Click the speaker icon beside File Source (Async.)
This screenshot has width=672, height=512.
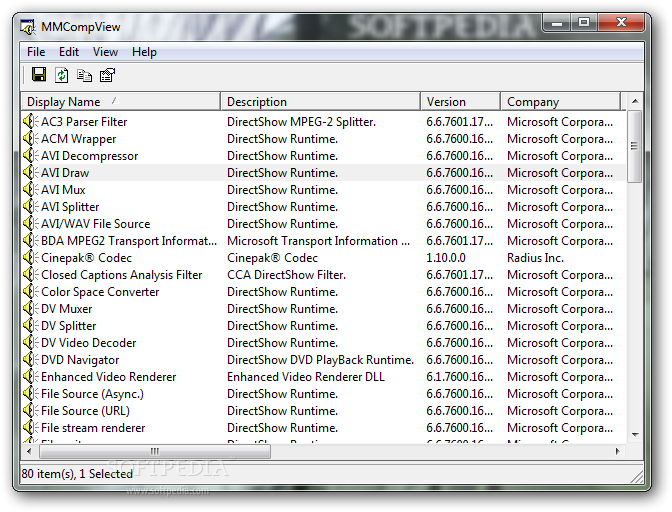(31, 394)
